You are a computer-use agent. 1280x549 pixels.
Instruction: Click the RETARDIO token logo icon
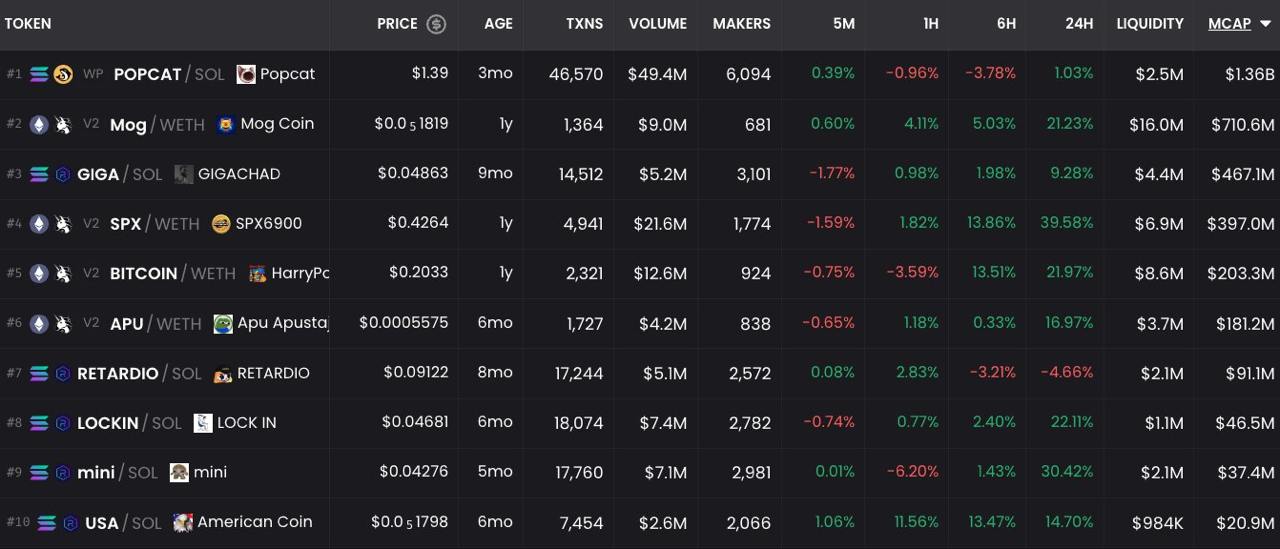coord(223,373)
